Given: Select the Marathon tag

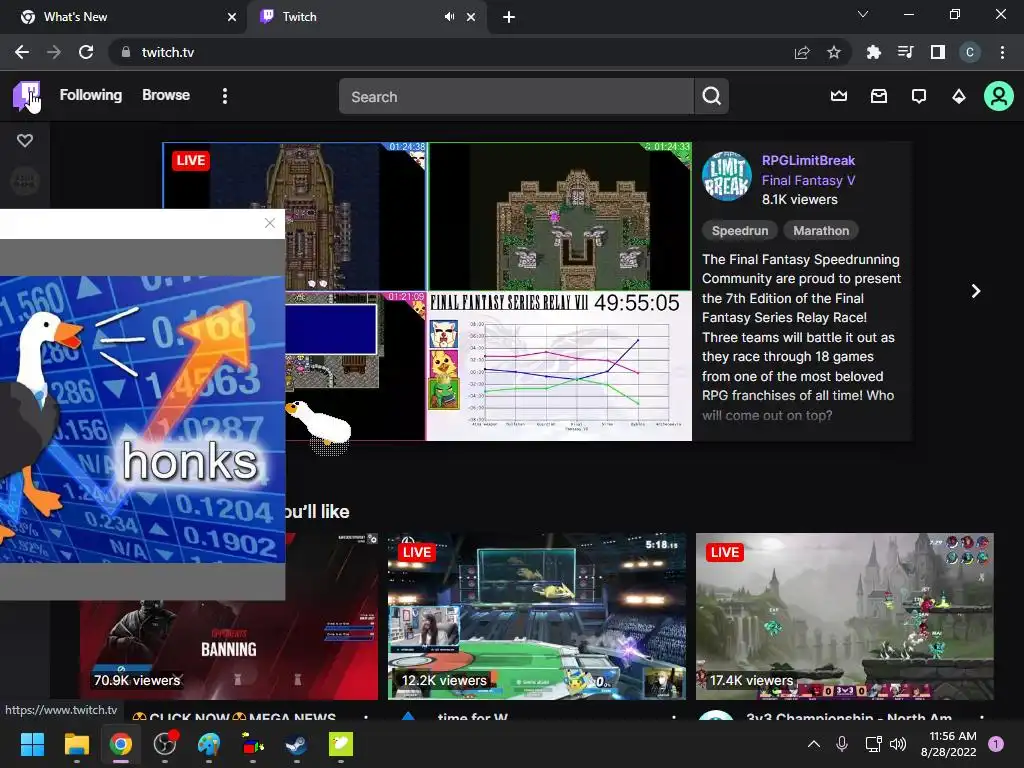Looking at the screenshot, I should [x=821, y=231].
